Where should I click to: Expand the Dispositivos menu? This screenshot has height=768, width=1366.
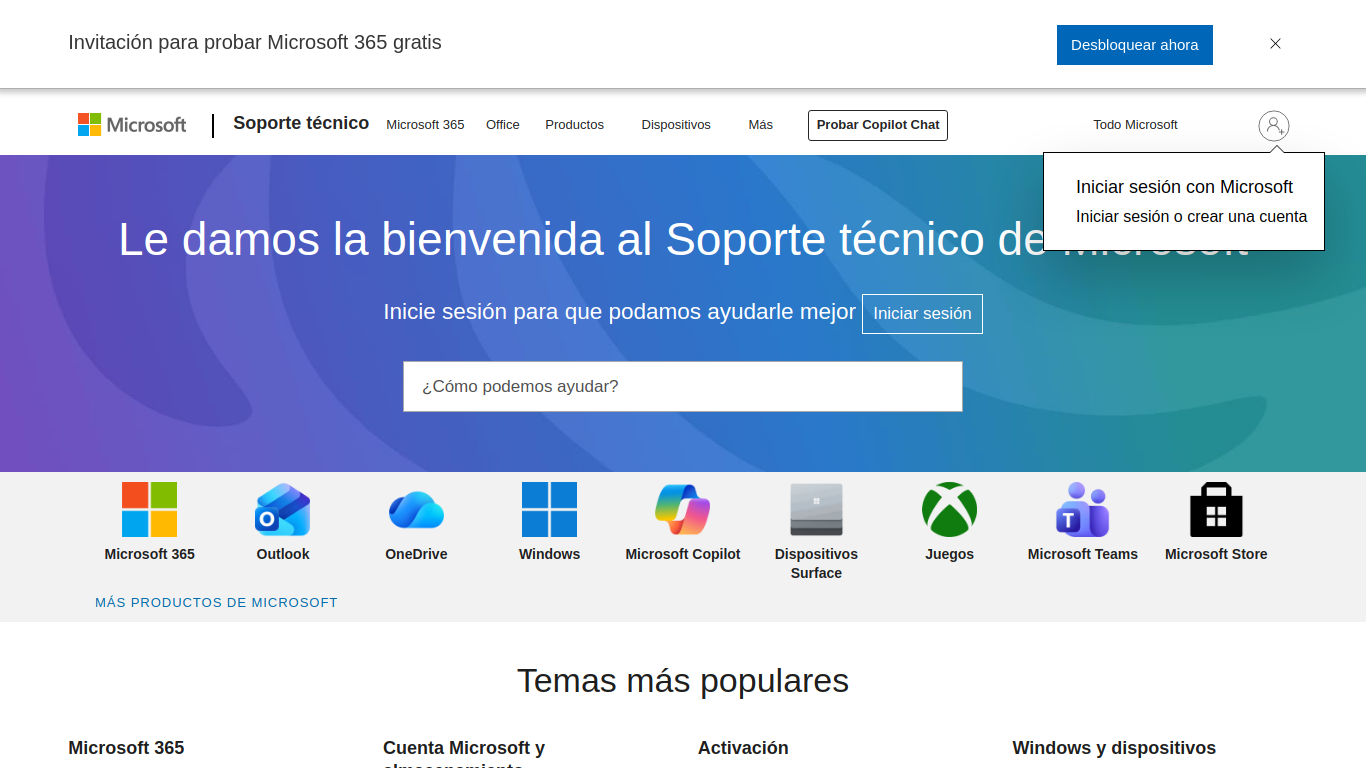(676, 125)
